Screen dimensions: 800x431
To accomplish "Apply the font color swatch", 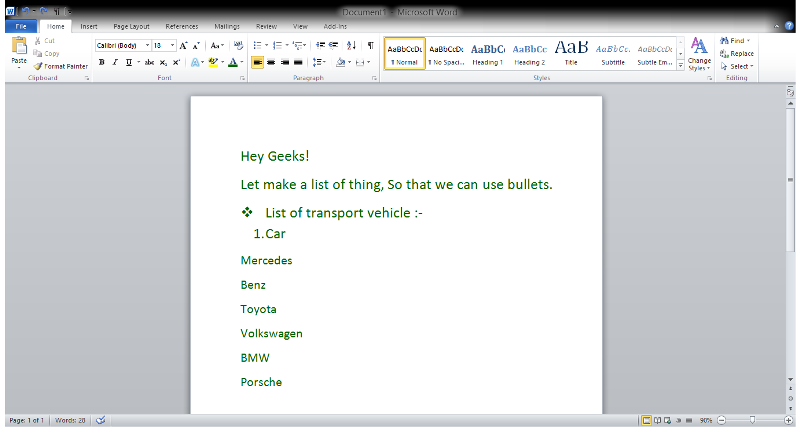I will tap(233, 62).
